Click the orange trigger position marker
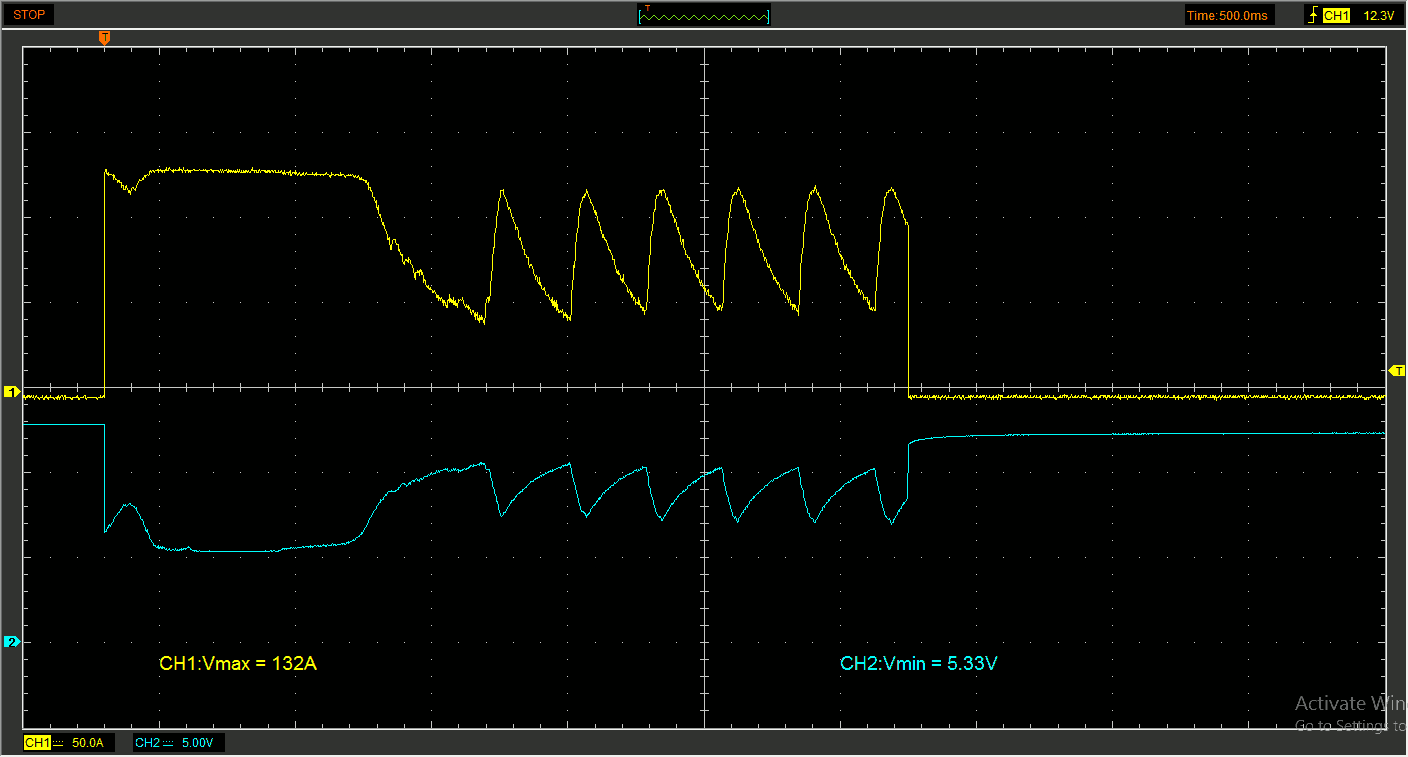Viewport: 1408px width, 757px height. point(104,38)
